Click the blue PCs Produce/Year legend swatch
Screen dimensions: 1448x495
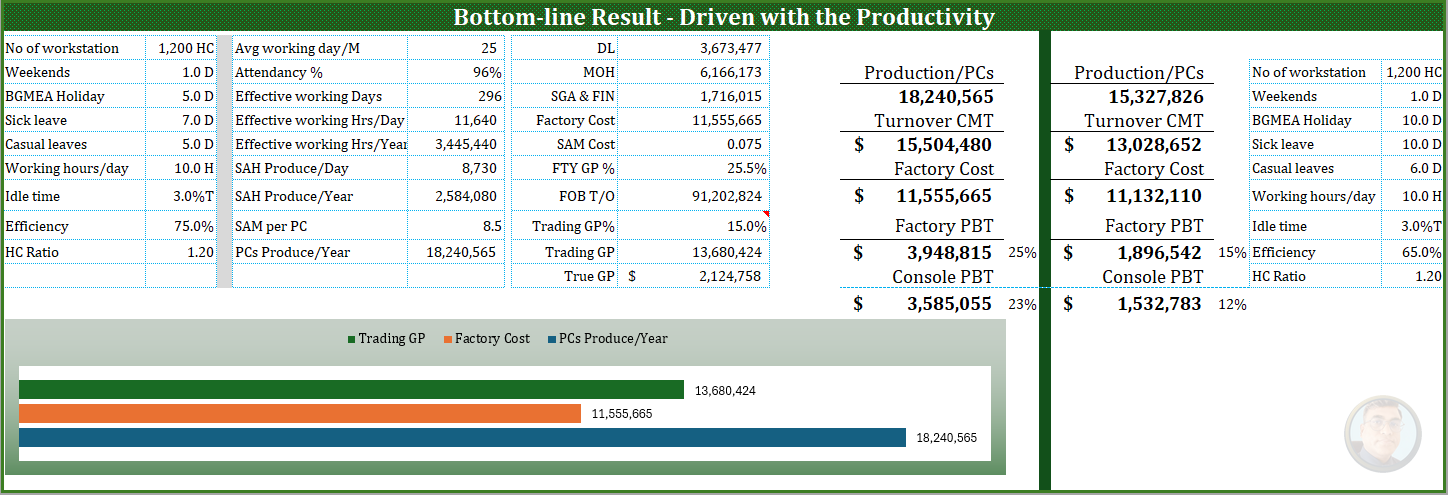click(x=551, y=339)
